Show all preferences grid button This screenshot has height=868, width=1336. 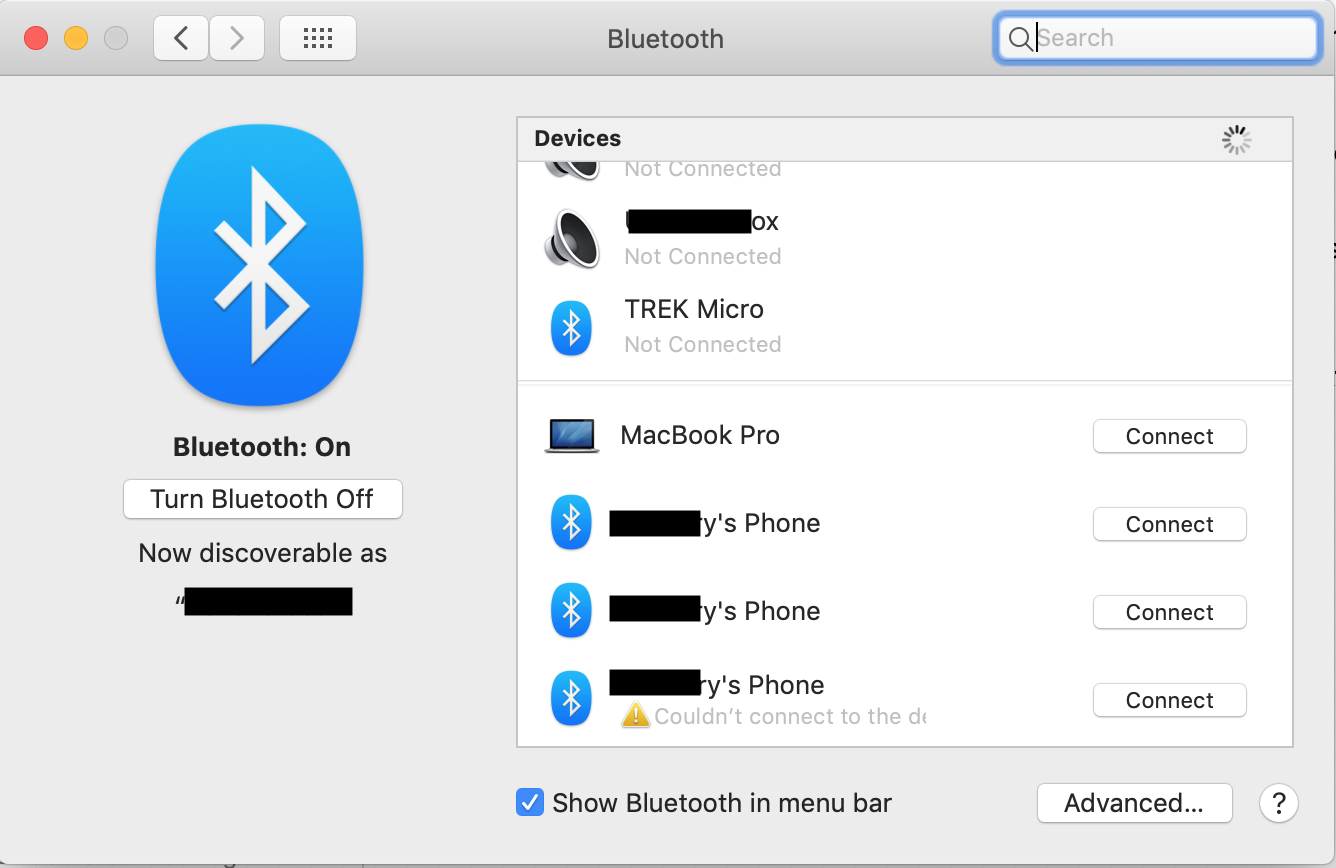pos(318,38)
